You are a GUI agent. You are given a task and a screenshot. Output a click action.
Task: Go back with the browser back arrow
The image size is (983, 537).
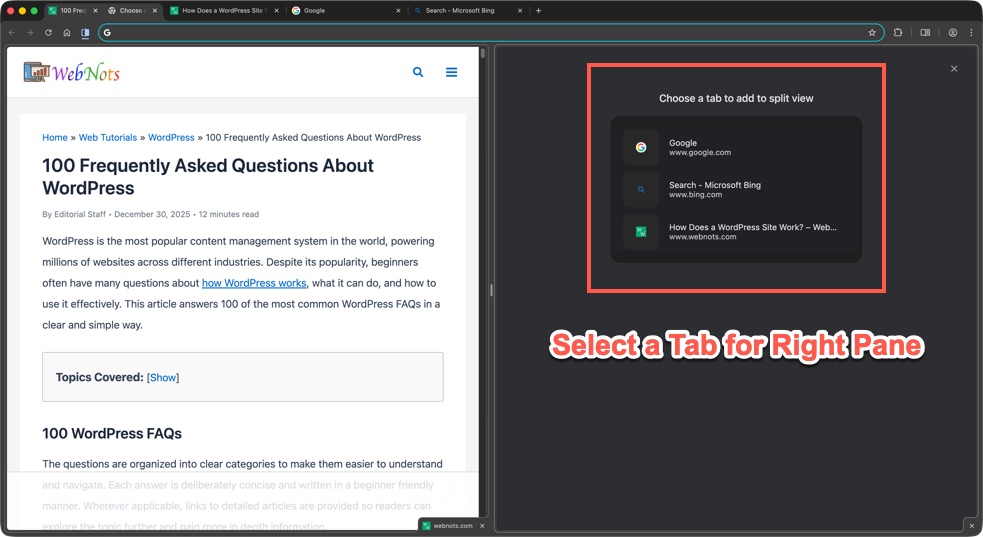pos(11,33)
